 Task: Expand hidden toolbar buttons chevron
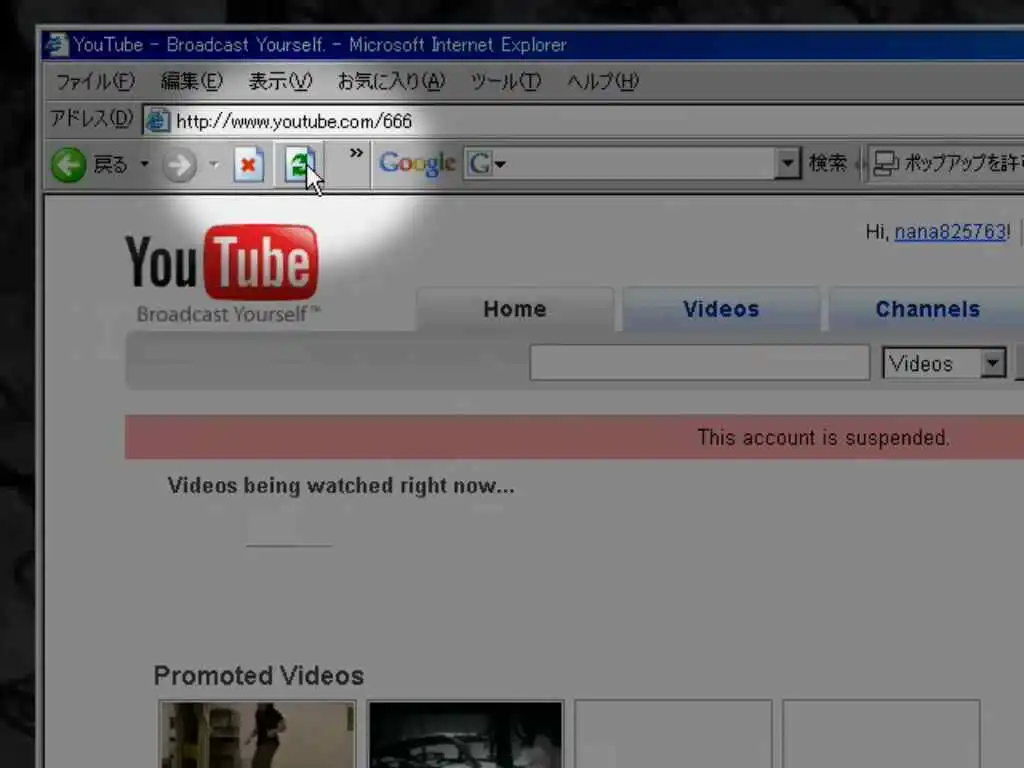356,153
